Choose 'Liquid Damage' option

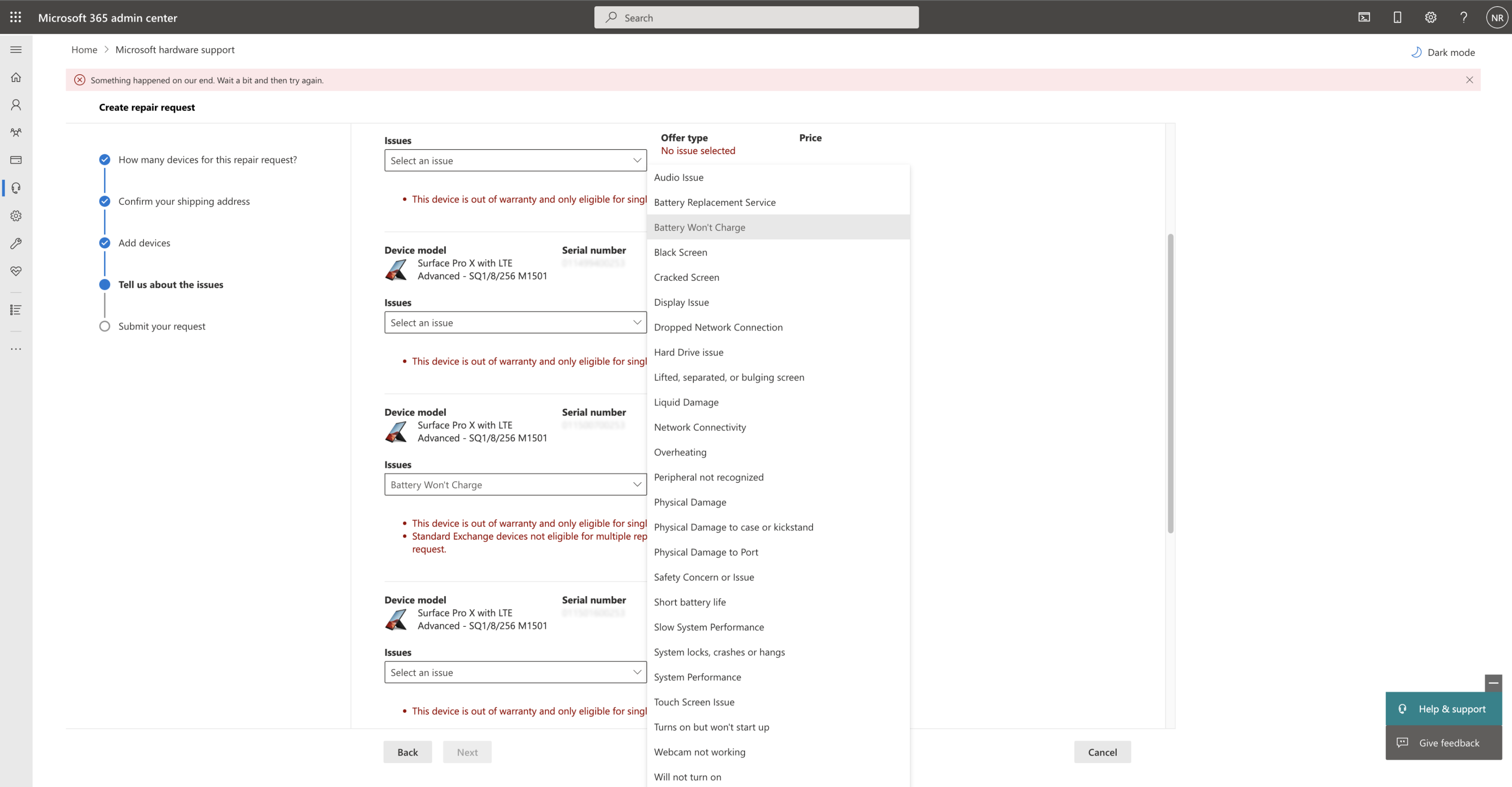tap(778, 402)
